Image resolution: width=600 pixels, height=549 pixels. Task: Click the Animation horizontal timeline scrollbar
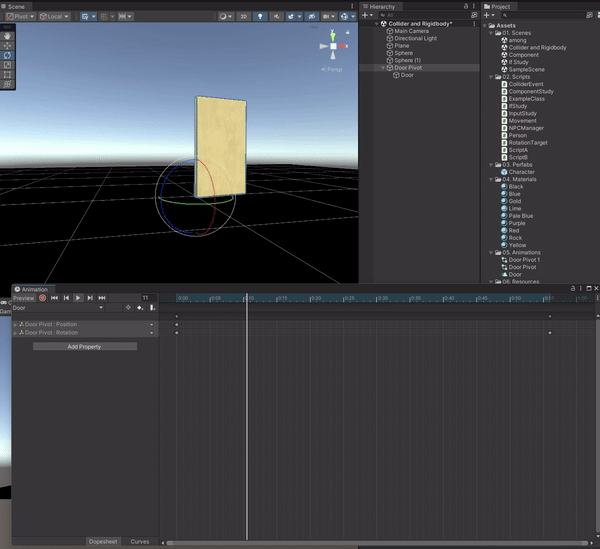[x=377, y=543]
